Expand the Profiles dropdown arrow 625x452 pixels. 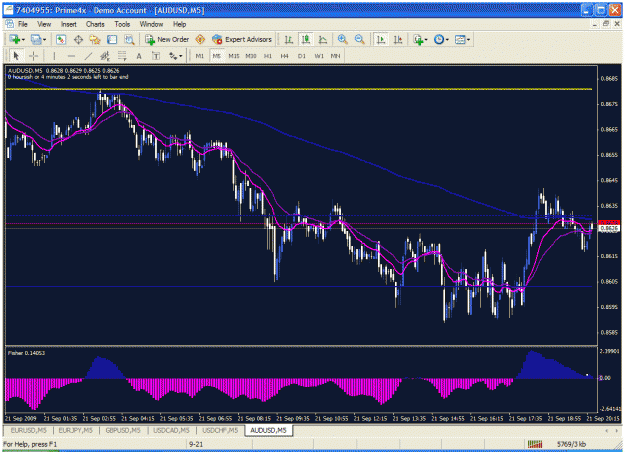coord(45,39)
